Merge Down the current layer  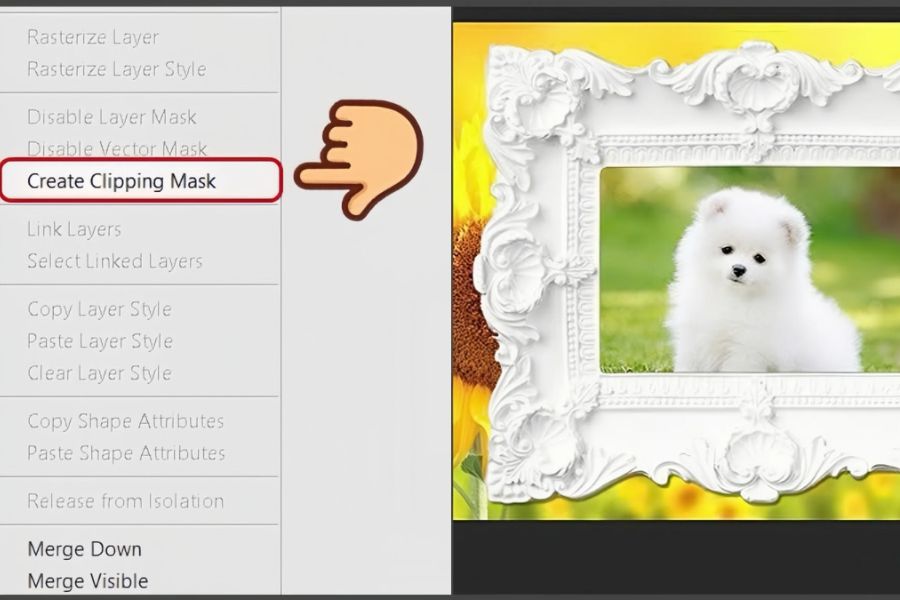click(84, 549)
